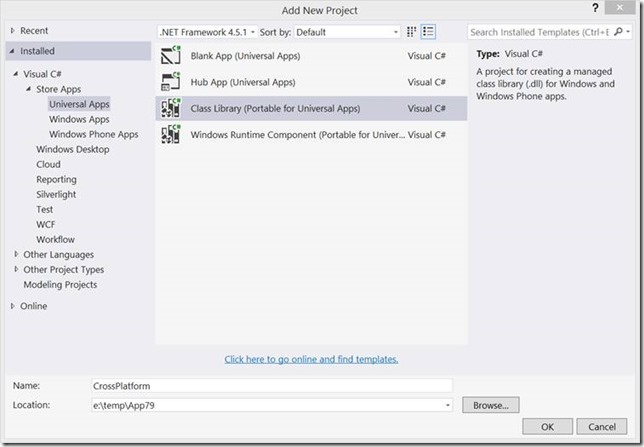Select Windows Apps in the tree
644x447 pixels.
(79, 119)
